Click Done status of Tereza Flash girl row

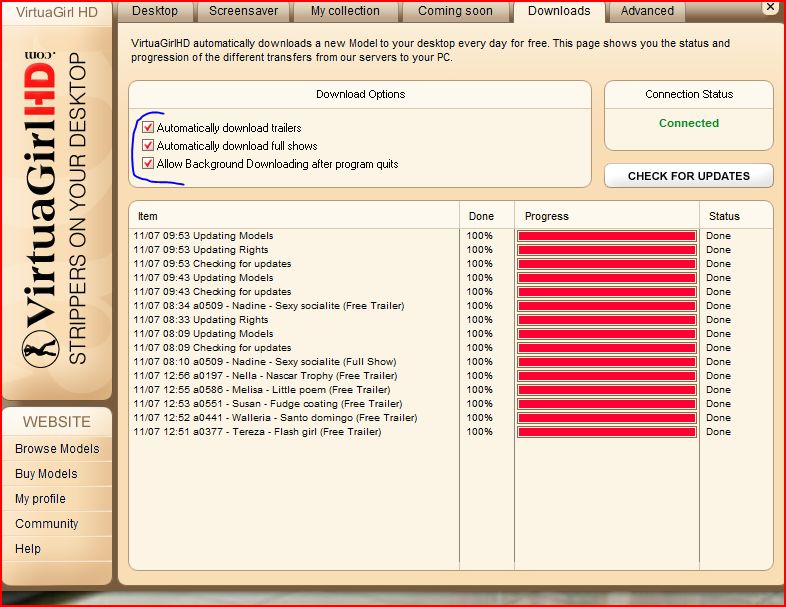coord(718,432)
